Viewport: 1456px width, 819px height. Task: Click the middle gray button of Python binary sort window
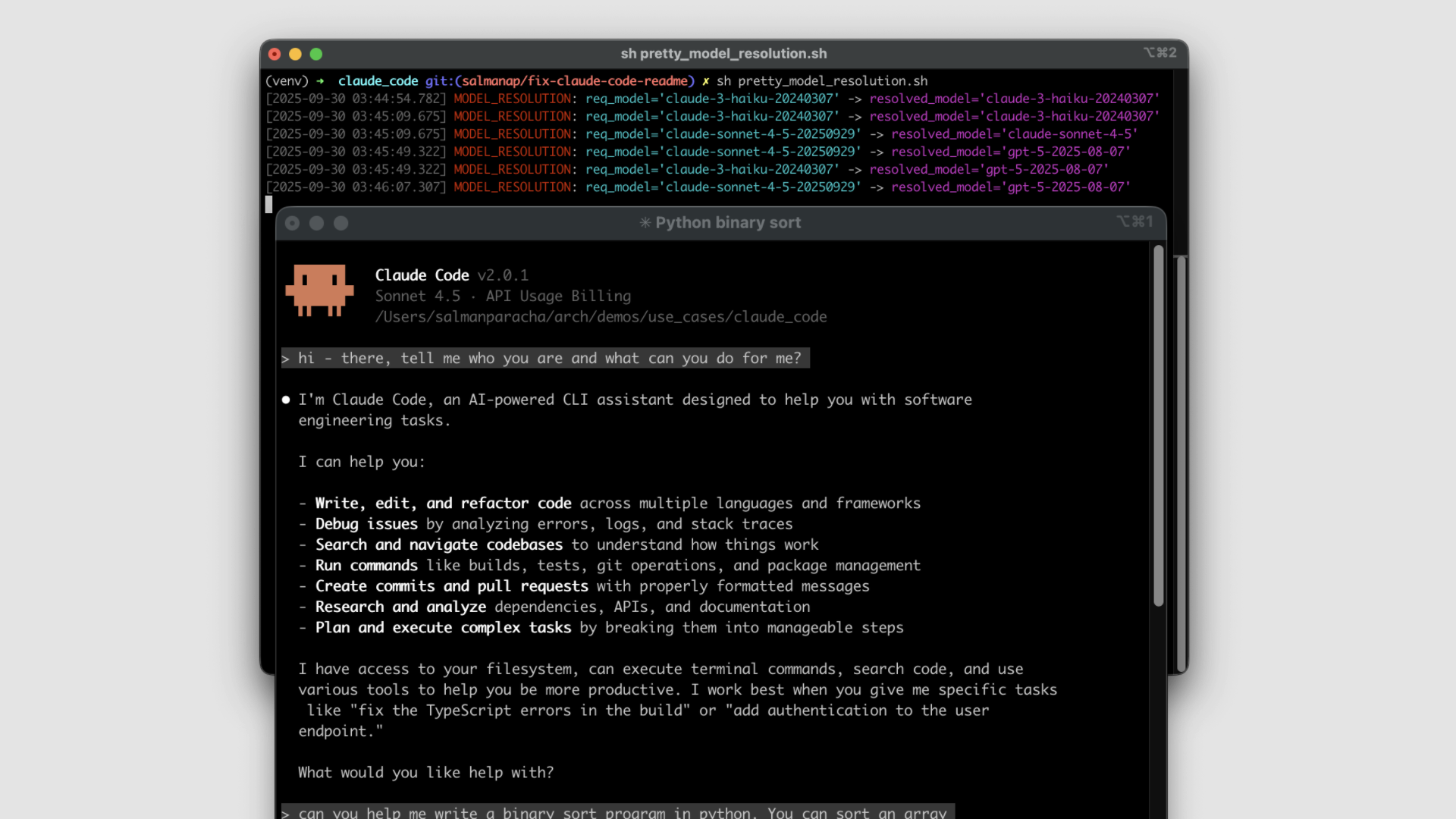point(317,223)
